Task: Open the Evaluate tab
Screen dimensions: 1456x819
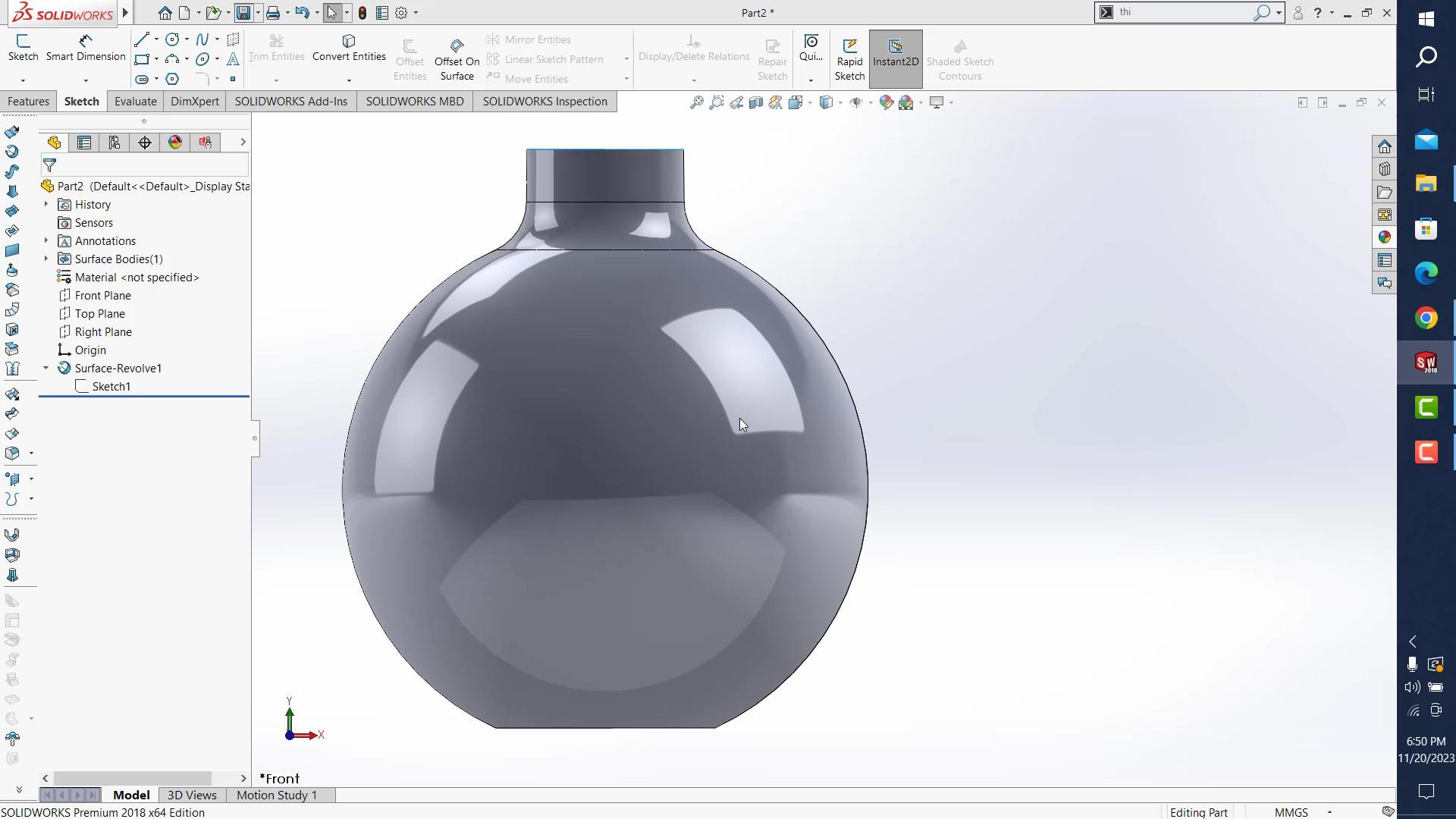Action: (x=135, y=102)
